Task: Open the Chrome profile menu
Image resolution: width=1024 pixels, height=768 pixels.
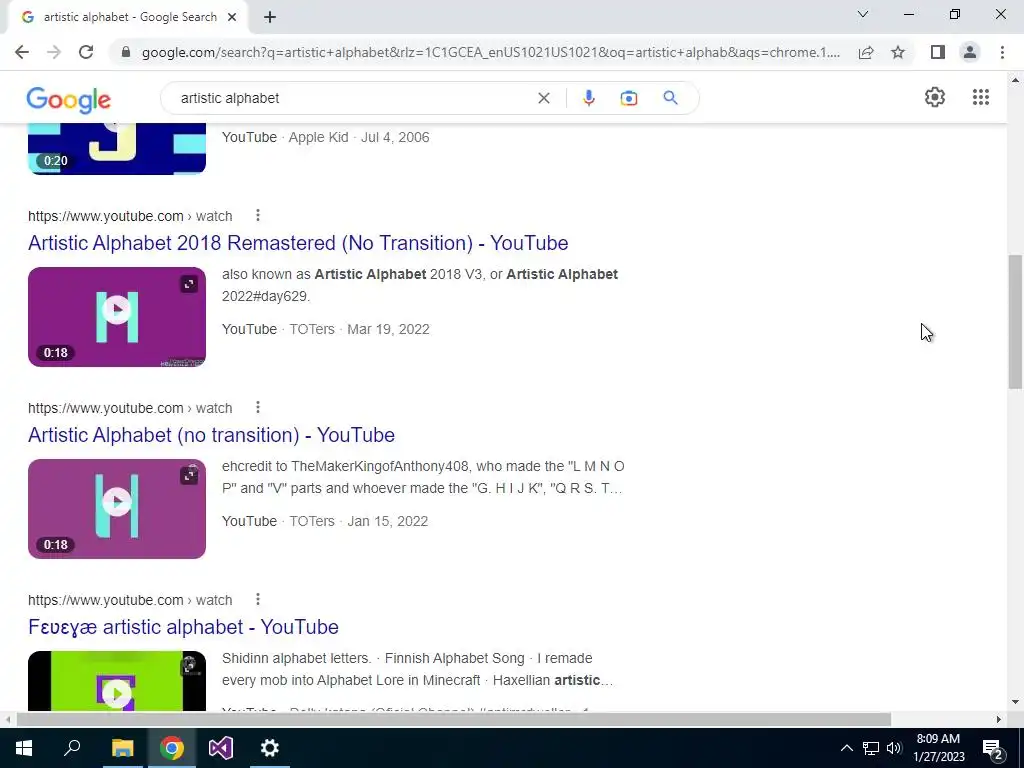Action: (970, 52)
